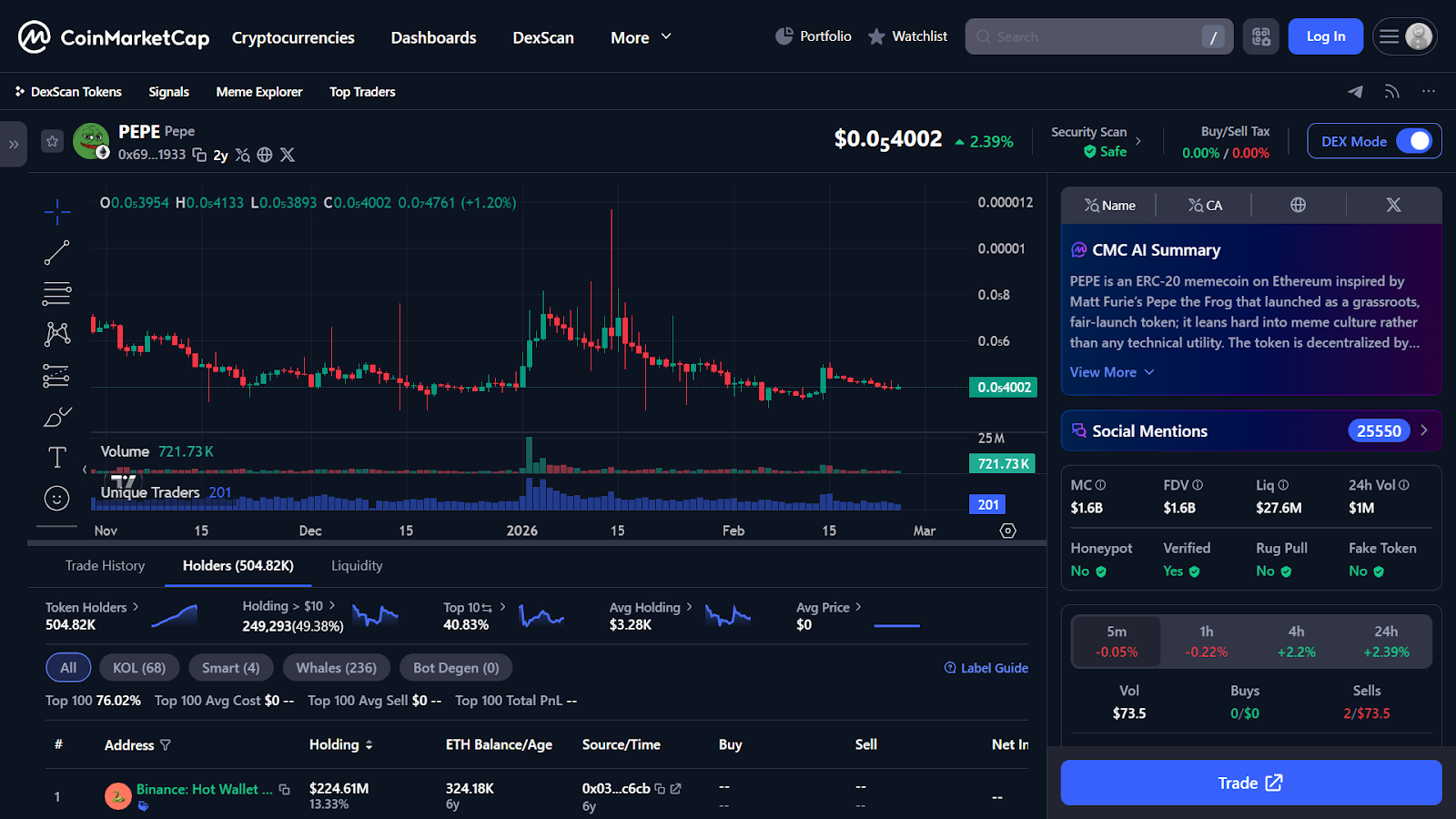Click into the search input field

pos(1092,36)
